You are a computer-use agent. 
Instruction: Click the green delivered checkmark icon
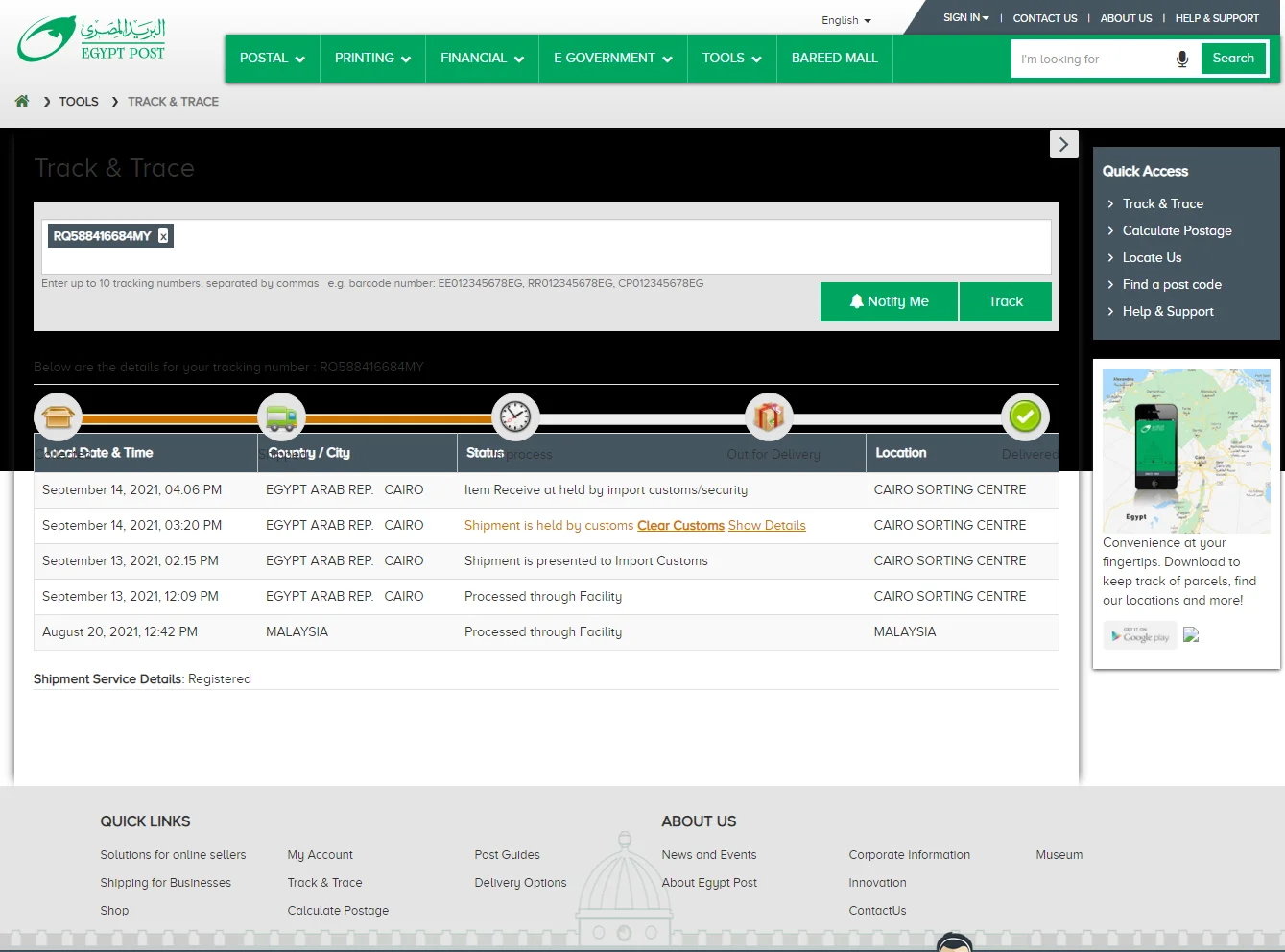pyautogui.click(x=1025, y=416)
